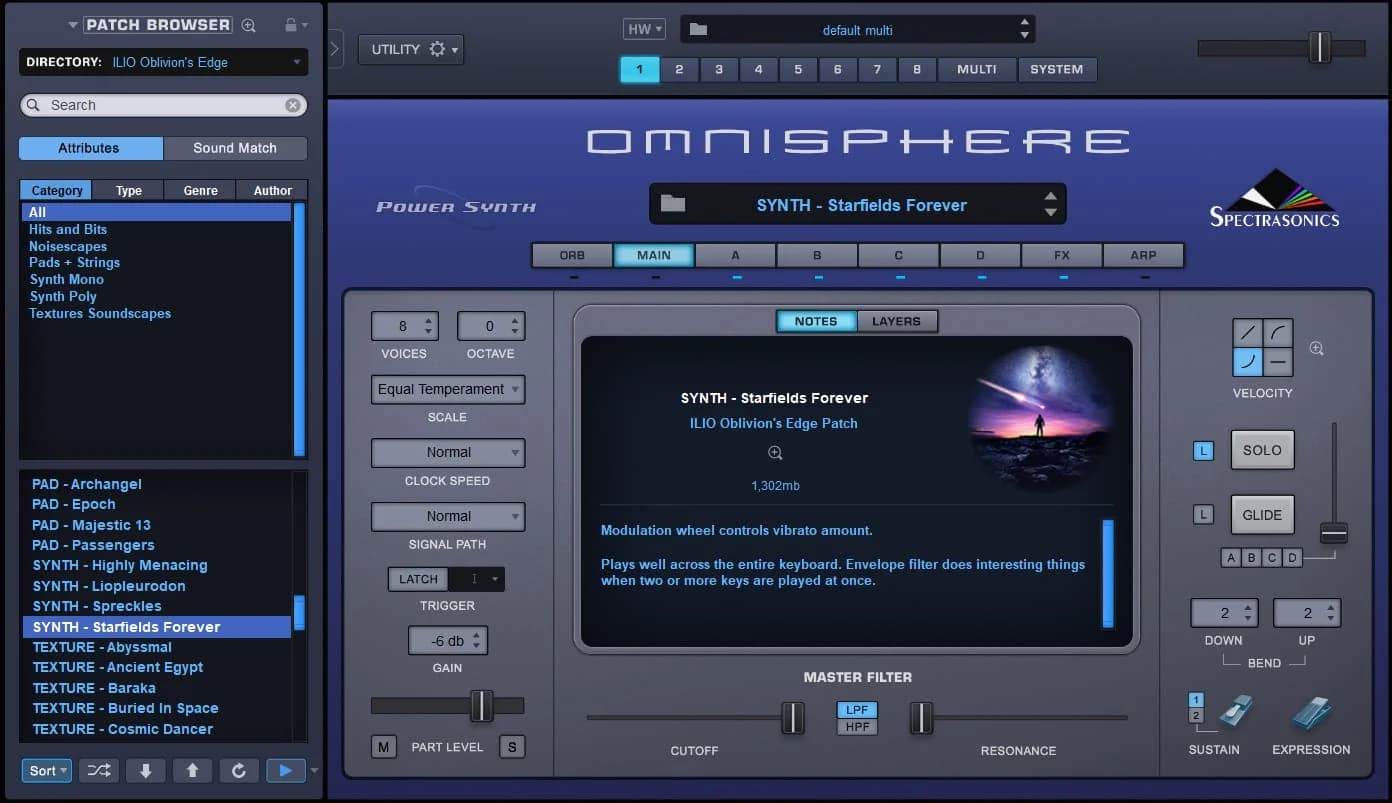This screenshot has width=1392, height=803.
Task: Switch the master filter to HPF
Action: click(x=856, y=725)
